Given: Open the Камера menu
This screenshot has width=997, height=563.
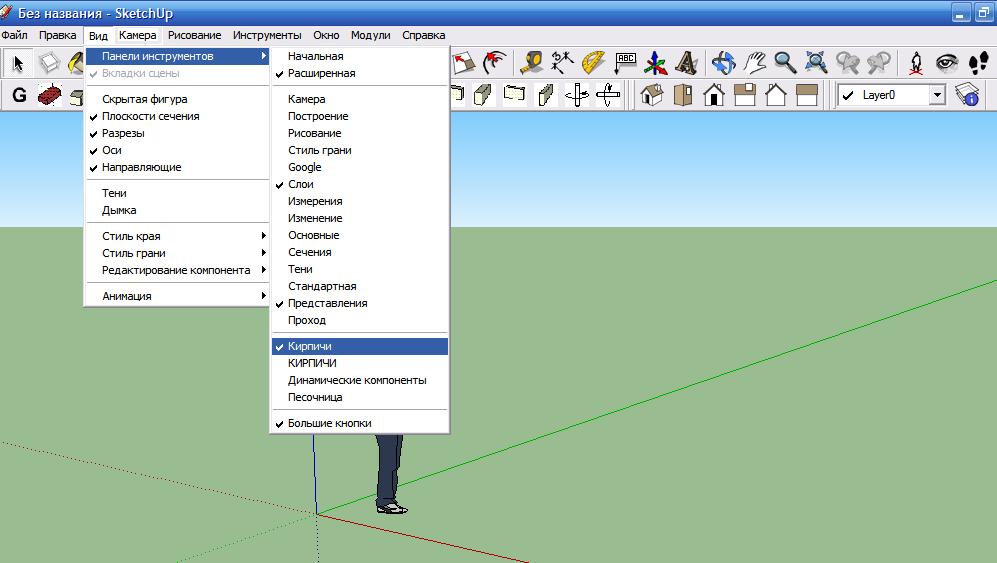Looking at the screenshot, I should click(137, 35).
